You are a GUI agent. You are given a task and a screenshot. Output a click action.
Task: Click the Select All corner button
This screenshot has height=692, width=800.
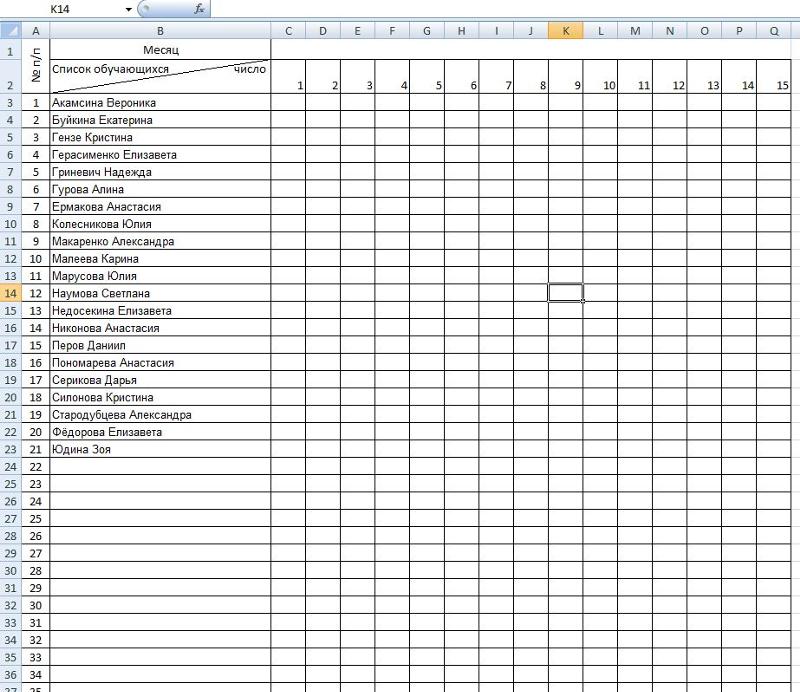pos(11,31)
